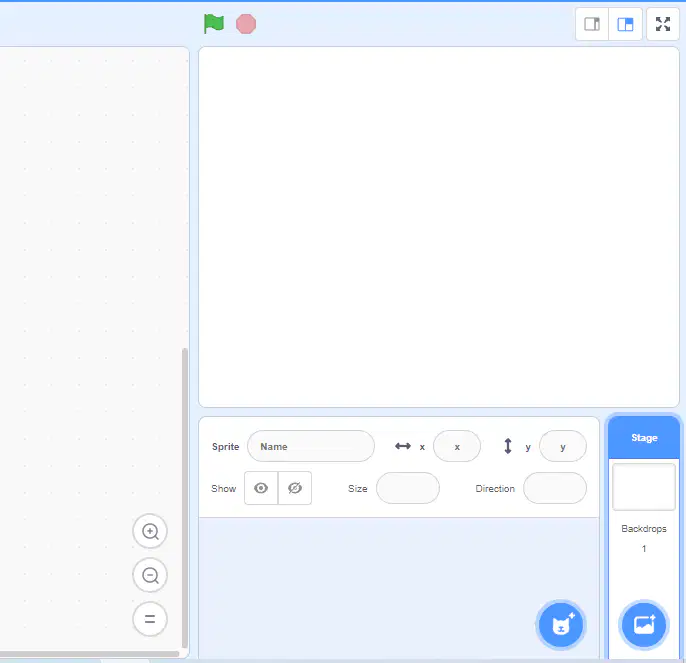The width and height of the screenshot is (686, 663).
Task: Click the sprite y position field
Action: pyautogui.click(x=563, y=446)
